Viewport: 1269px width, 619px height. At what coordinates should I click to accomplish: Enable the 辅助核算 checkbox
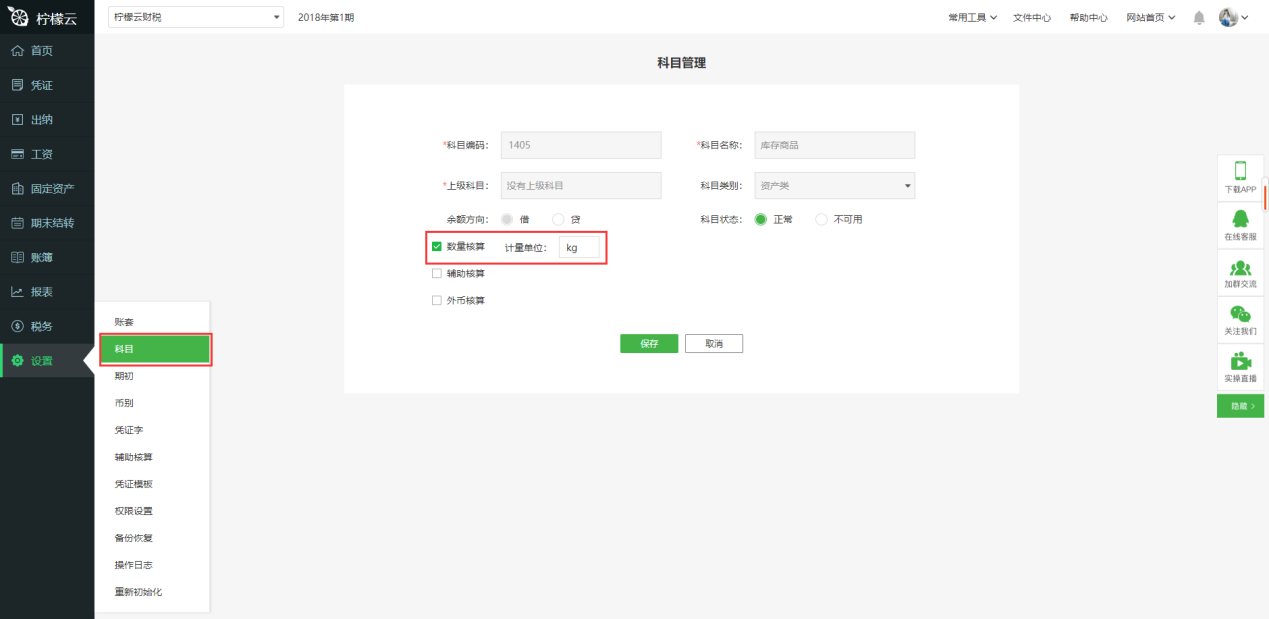[x=436, y=273]
